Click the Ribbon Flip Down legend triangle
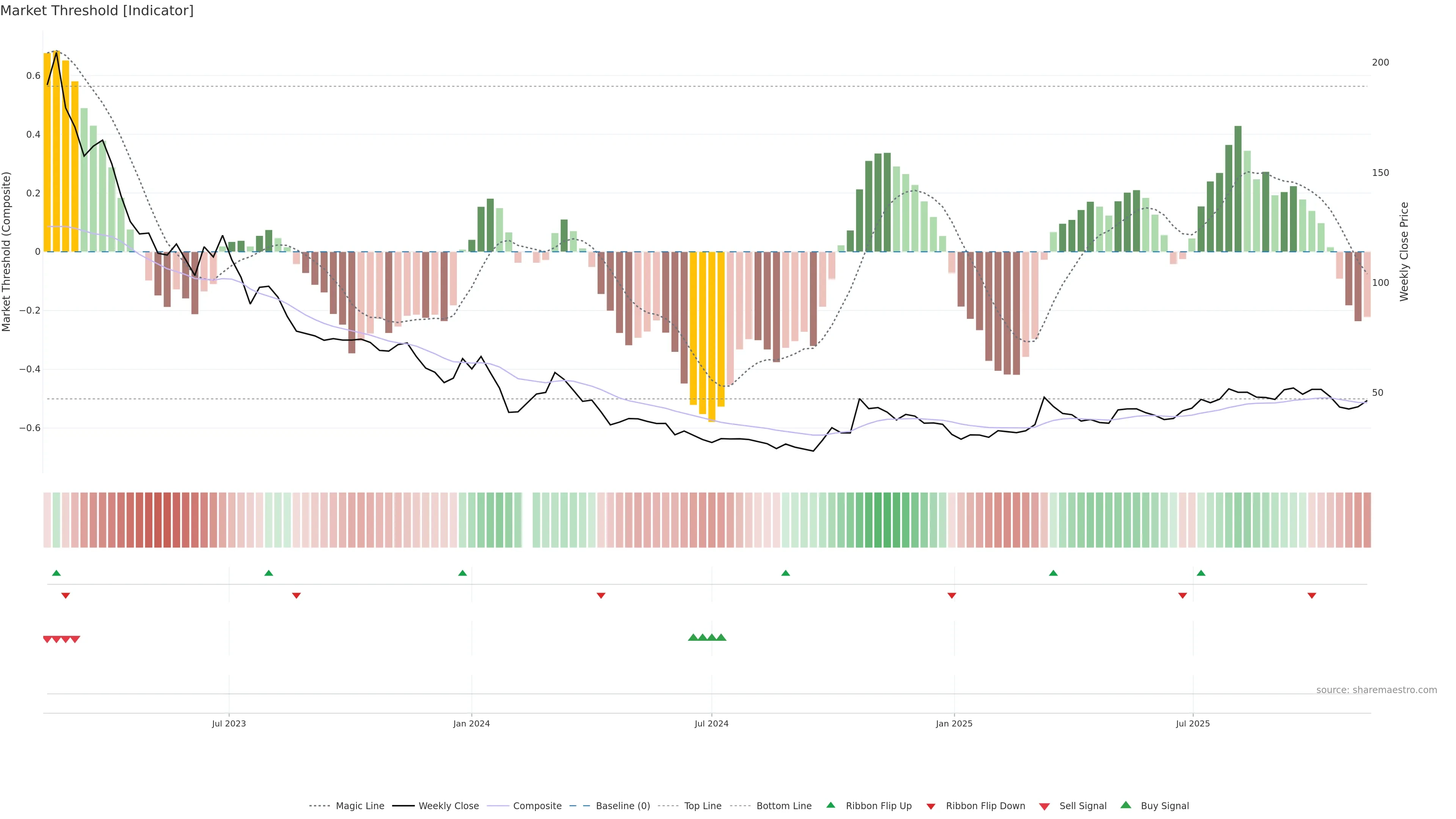 [x=931, y=806]
